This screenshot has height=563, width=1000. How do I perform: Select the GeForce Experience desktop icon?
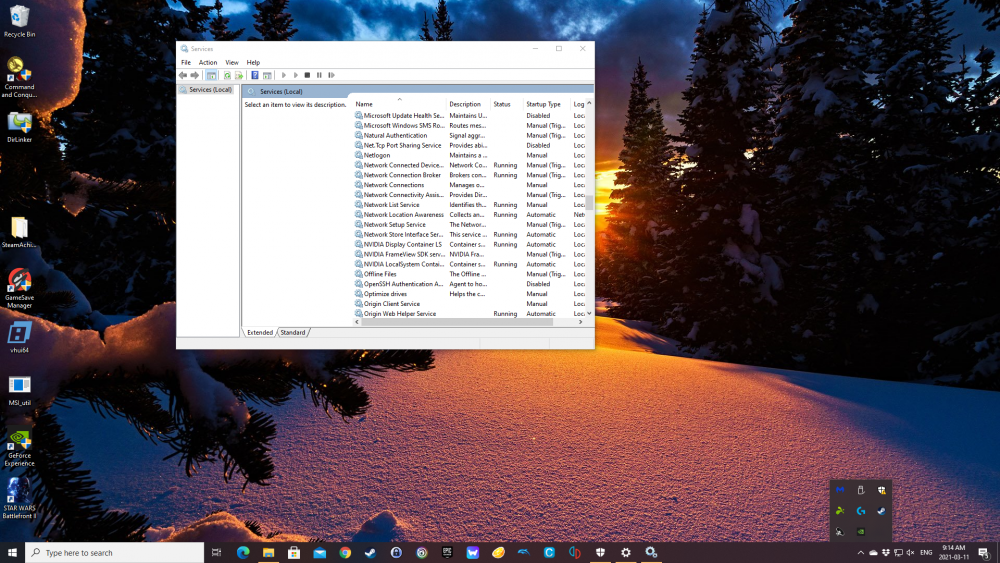point(19,448)
